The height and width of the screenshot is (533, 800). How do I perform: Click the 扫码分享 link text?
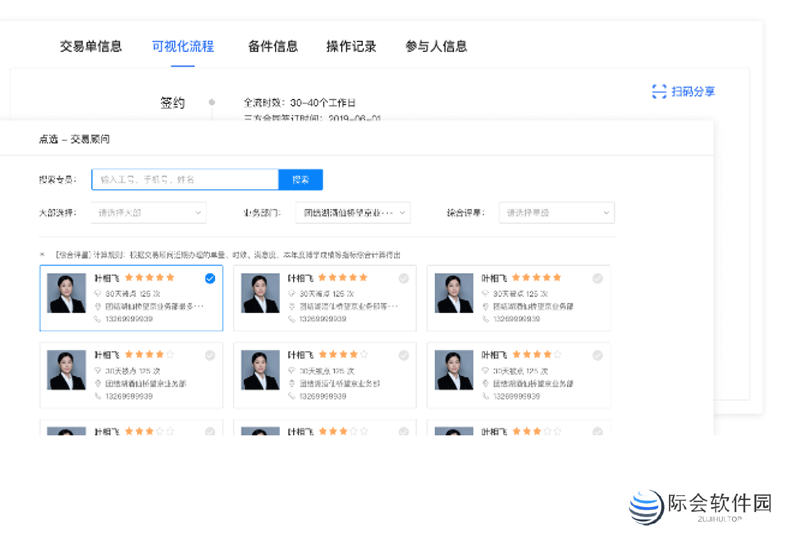693,91
